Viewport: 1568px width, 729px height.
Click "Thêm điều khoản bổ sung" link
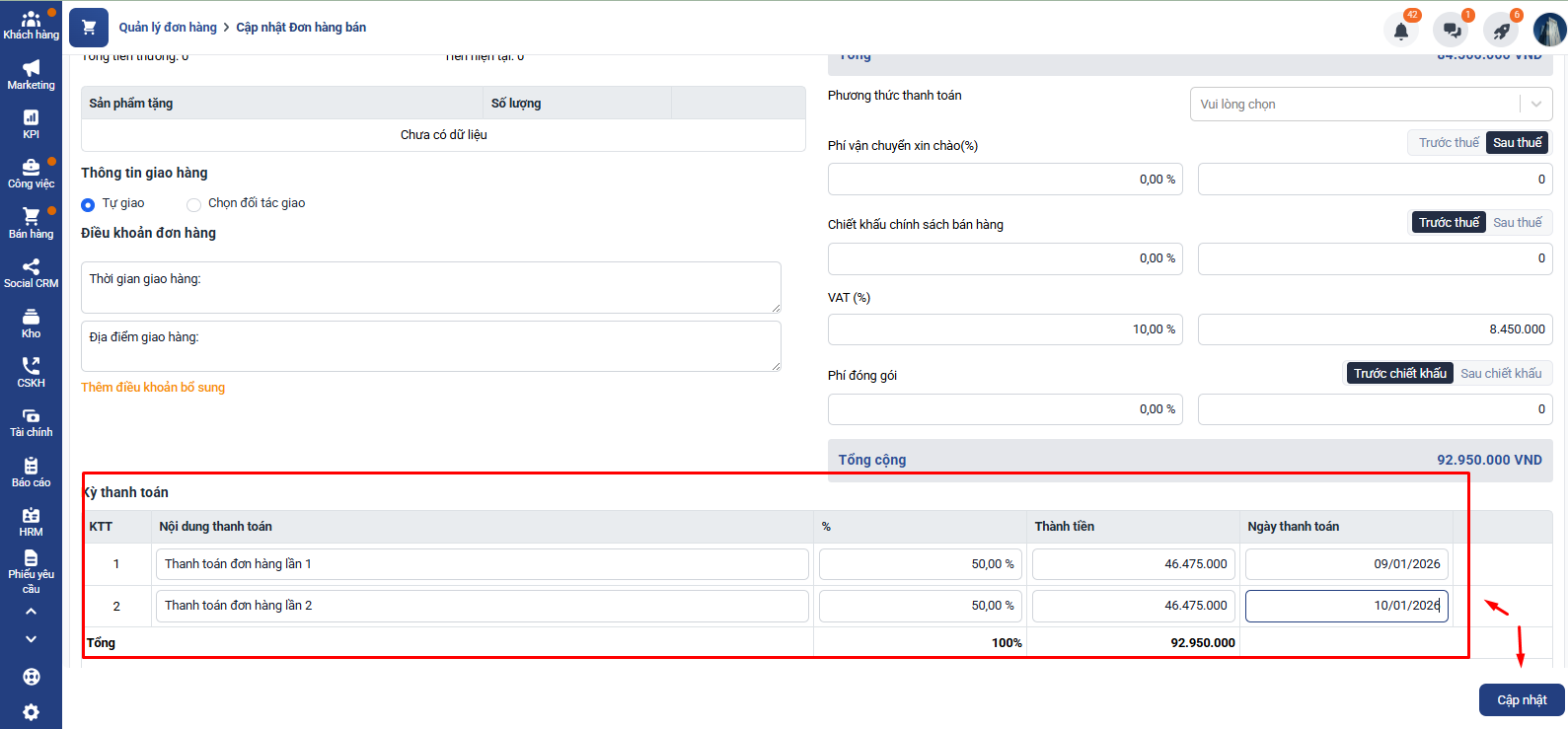[x=153, y=388]
